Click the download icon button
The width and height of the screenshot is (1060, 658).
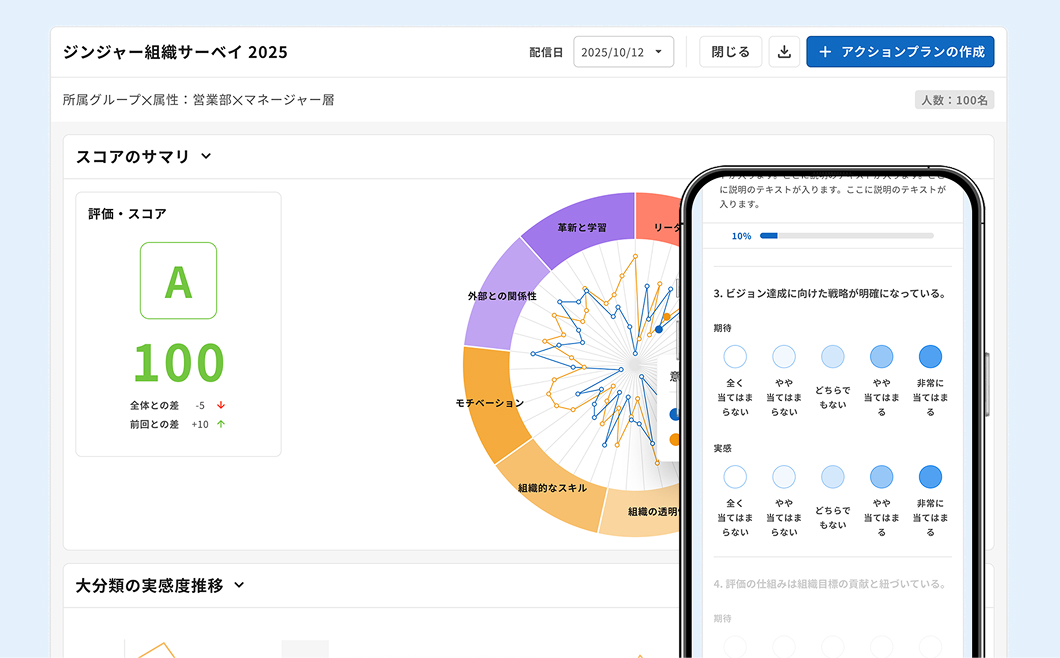(x=785, y=52)
